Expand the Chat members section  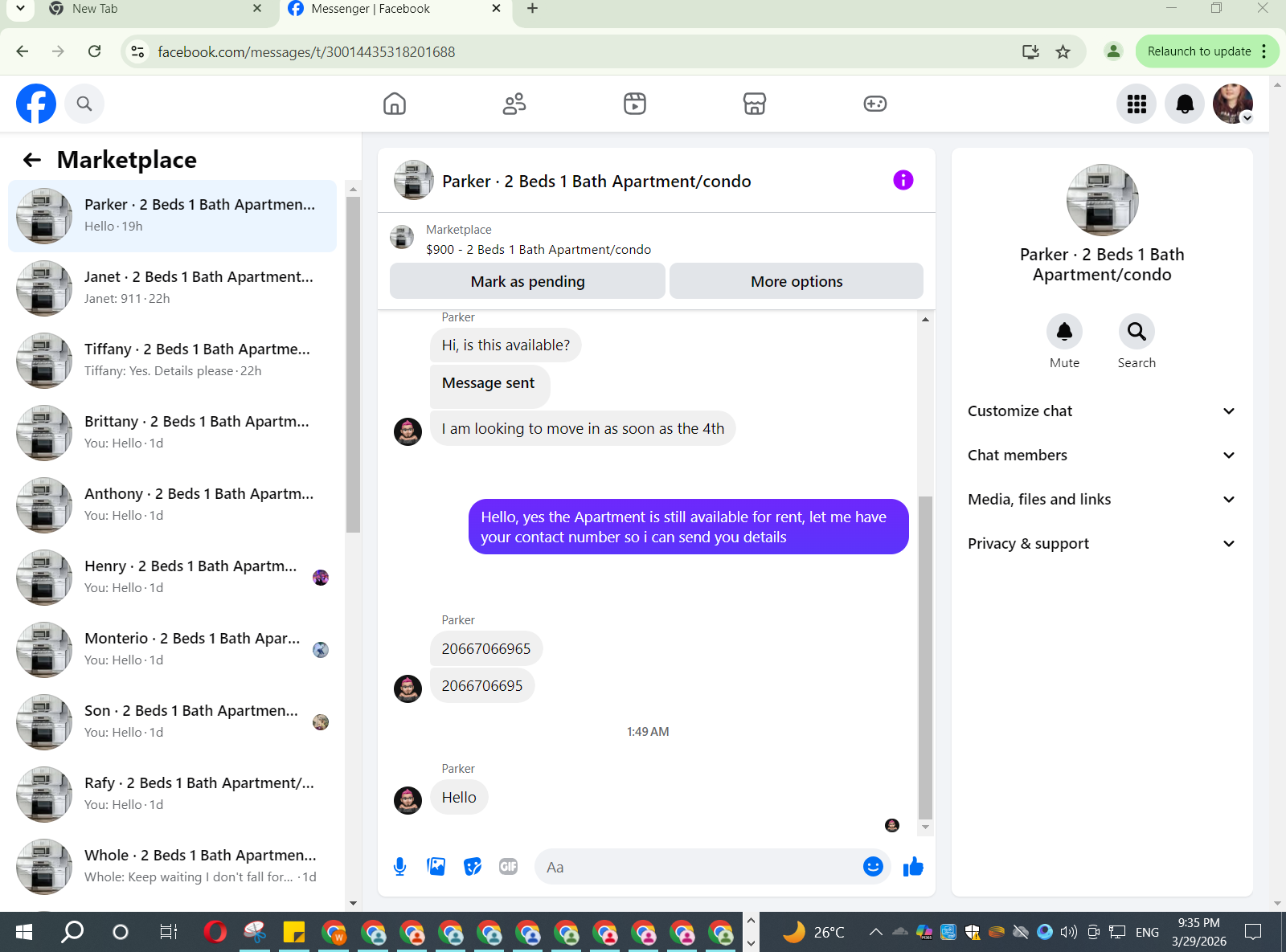(1102, 456)
